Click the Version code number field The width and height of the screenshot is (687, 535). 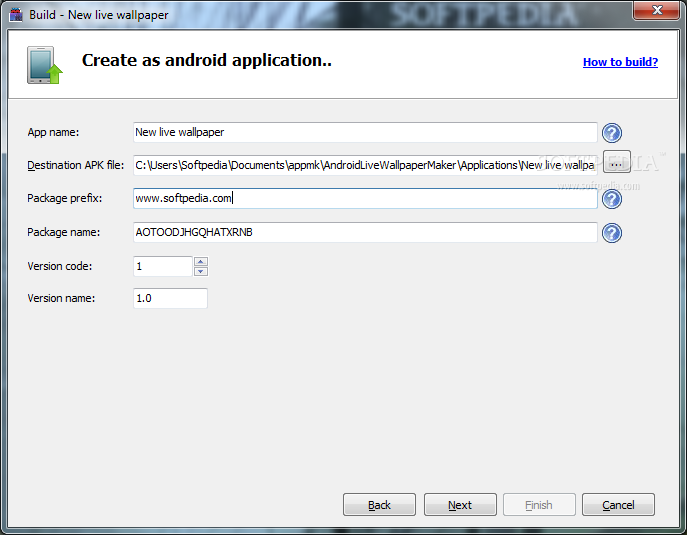[x=163, y=266]
